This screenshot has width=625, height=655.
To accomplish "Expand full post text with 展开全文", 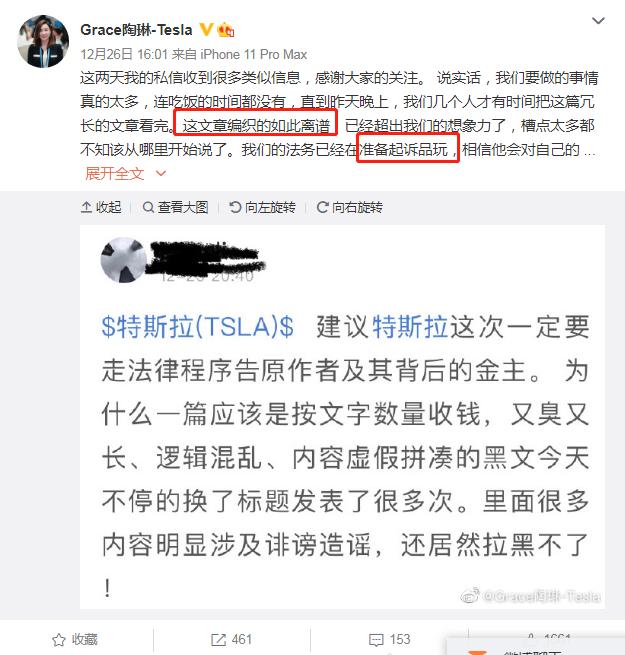I will tap(114, 173).
